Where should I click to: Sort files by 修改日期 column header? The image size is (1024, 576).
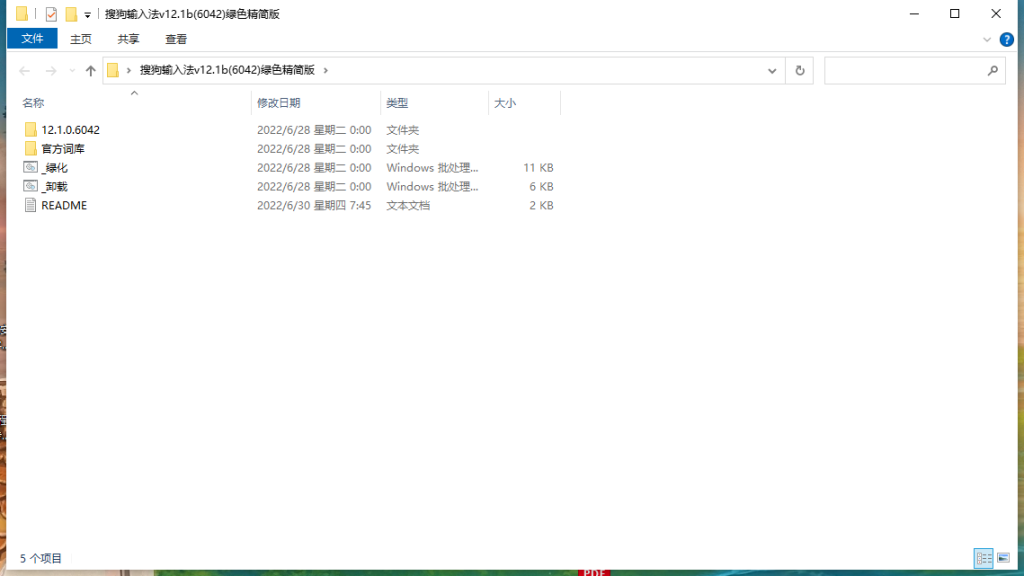coord(310,103)
